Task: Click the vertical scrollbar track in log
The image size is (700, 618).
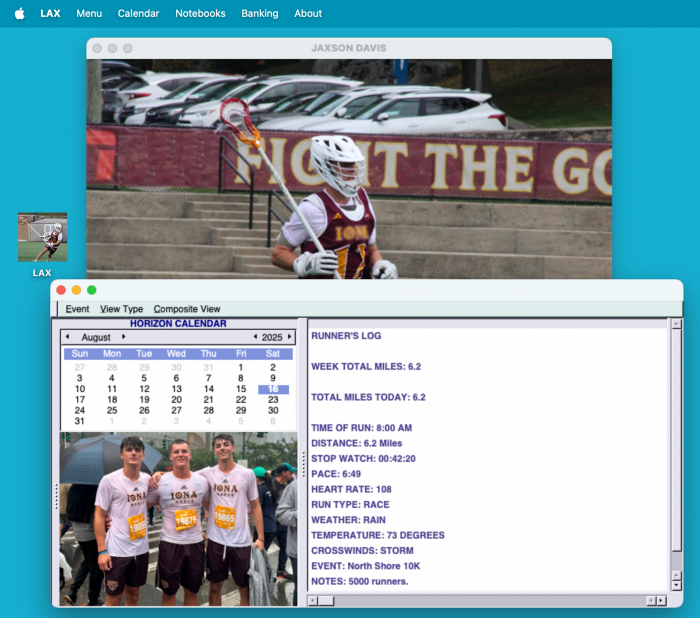Action: click(x=676, y=450)
